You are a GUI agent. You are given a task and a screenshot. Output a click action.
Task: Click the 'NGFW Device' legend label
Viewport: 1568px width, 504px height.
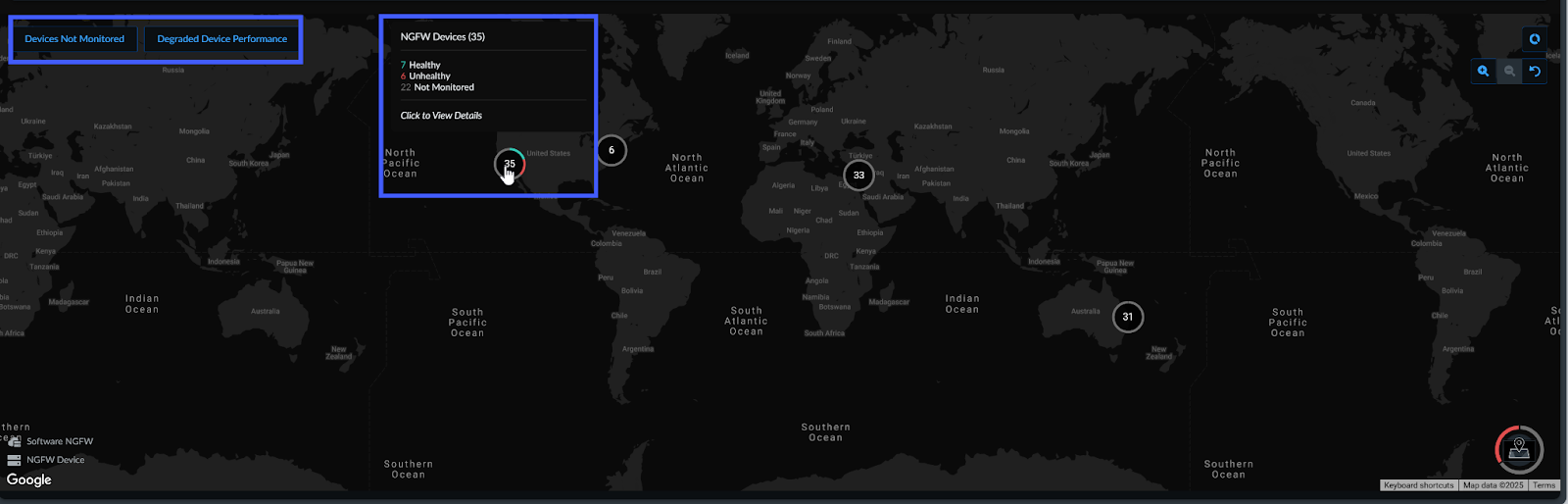tap(56, 459)
